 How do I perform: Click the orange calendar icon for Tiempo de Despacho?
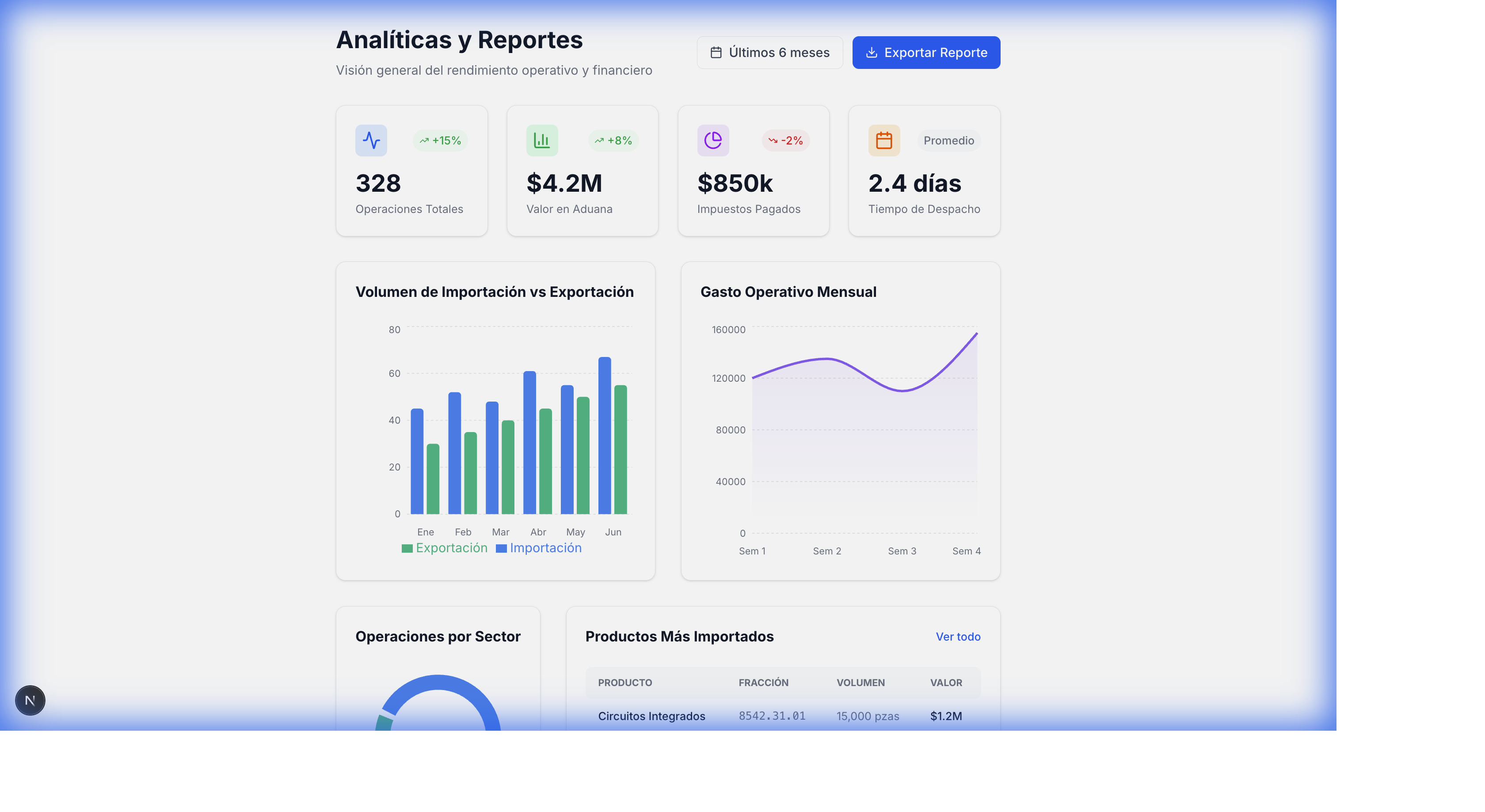tap(884, 140)
